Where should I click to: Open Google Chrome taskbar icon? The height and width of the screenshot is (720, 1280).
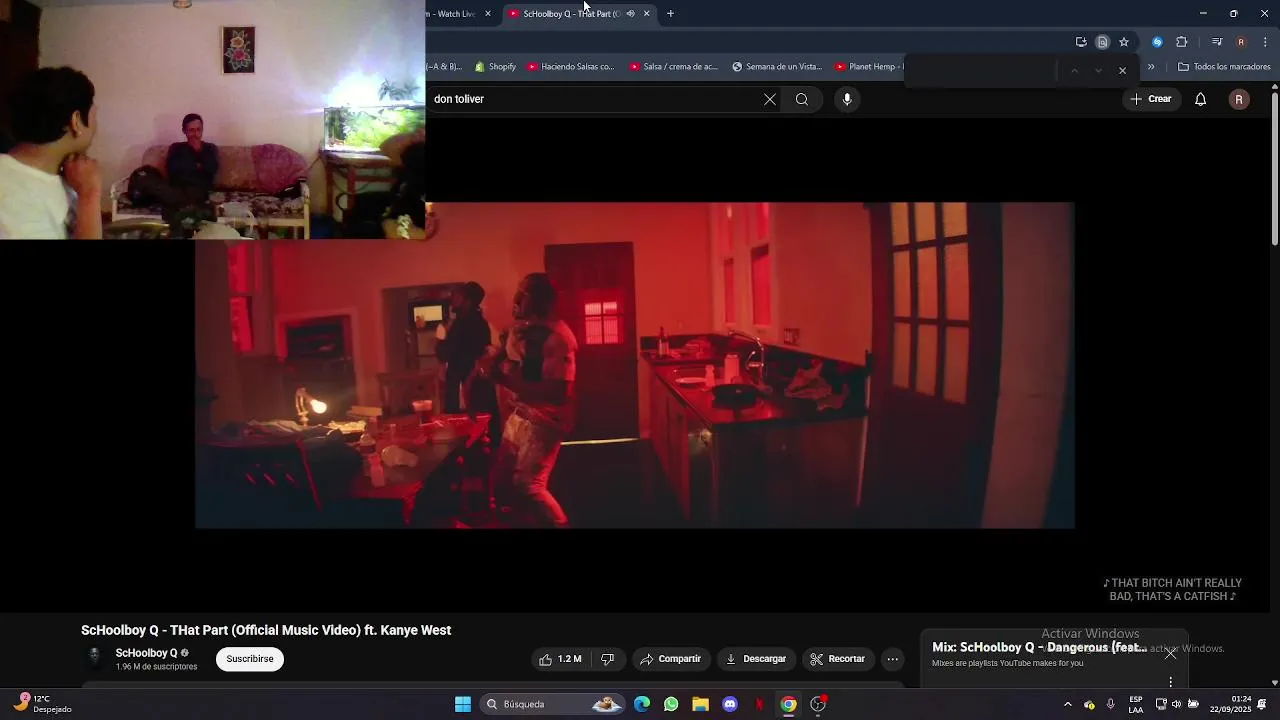pos(788,704)
